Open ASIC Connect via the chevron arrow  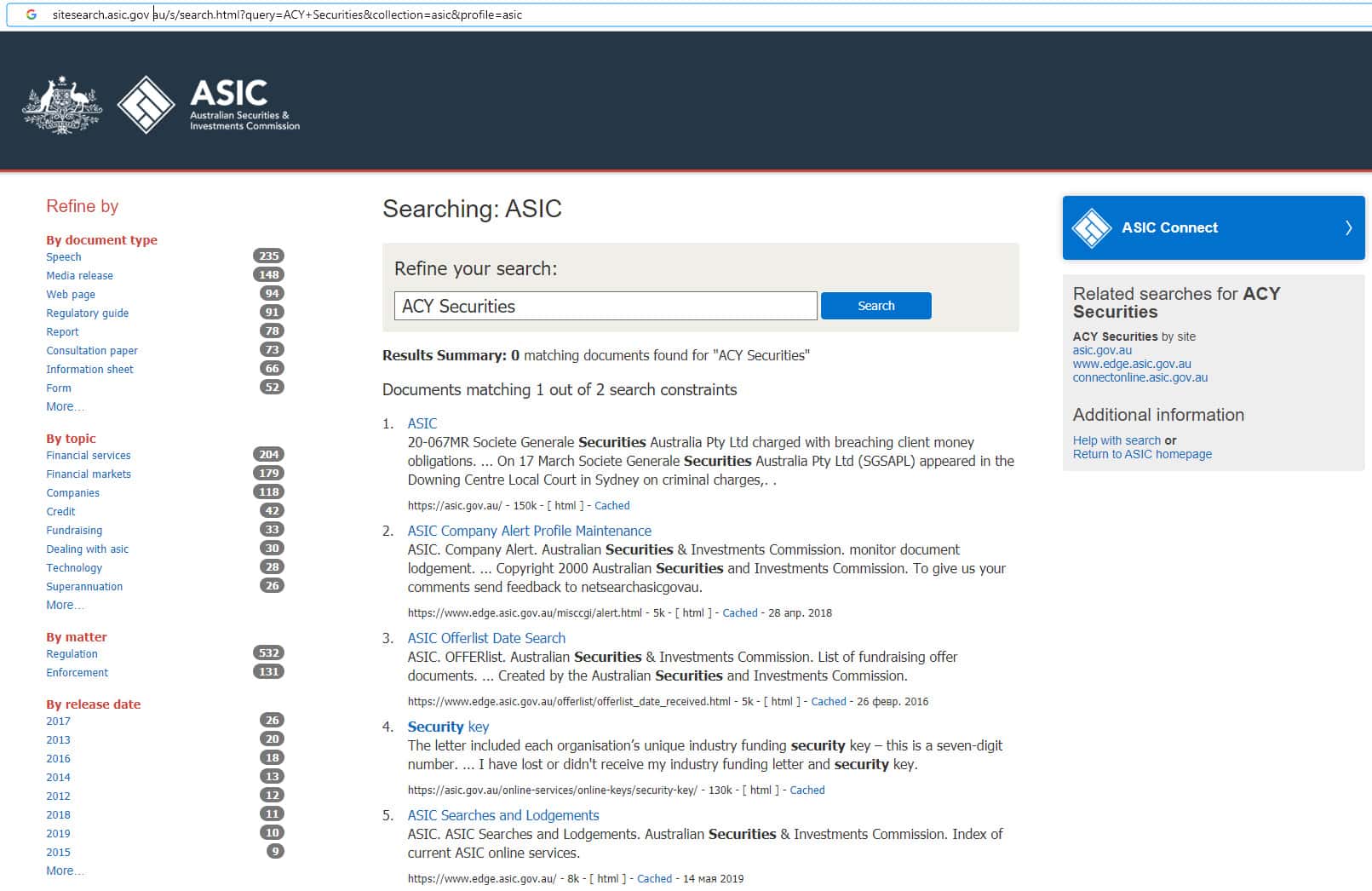(x=1348, y=227)
